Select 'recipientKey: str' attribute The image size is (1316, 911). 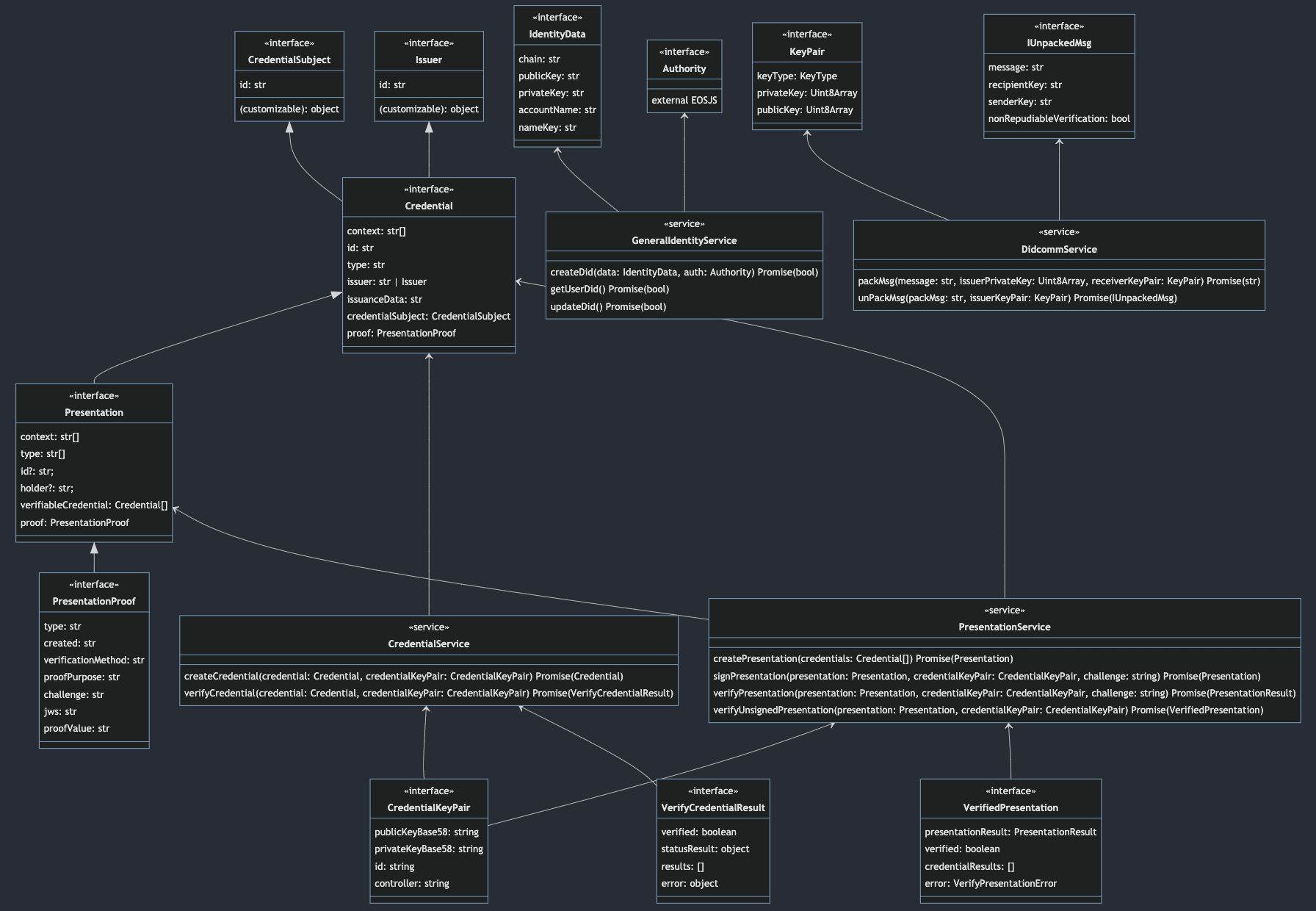pyautogui.click(x=1025, y=85)
